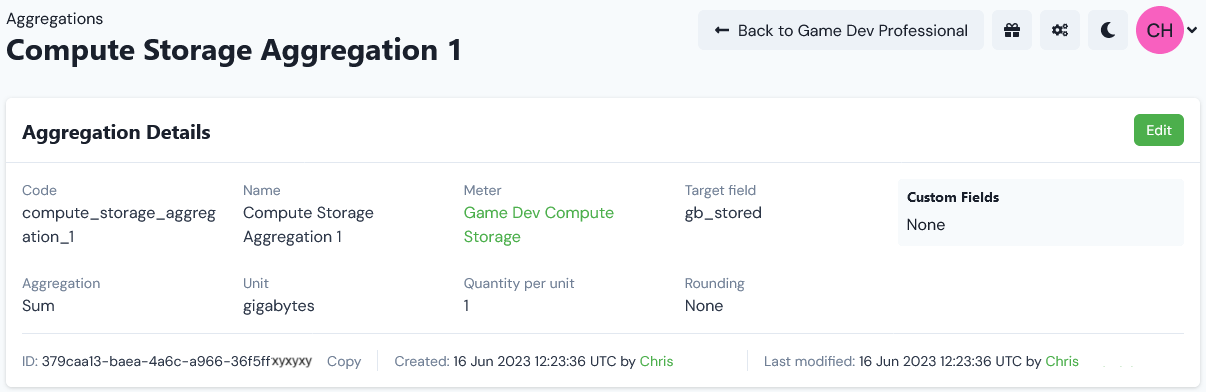The height and width of the screenshot is (392, 1206).
Task: Open the Chris link next to Created
Action: point(656,361)
